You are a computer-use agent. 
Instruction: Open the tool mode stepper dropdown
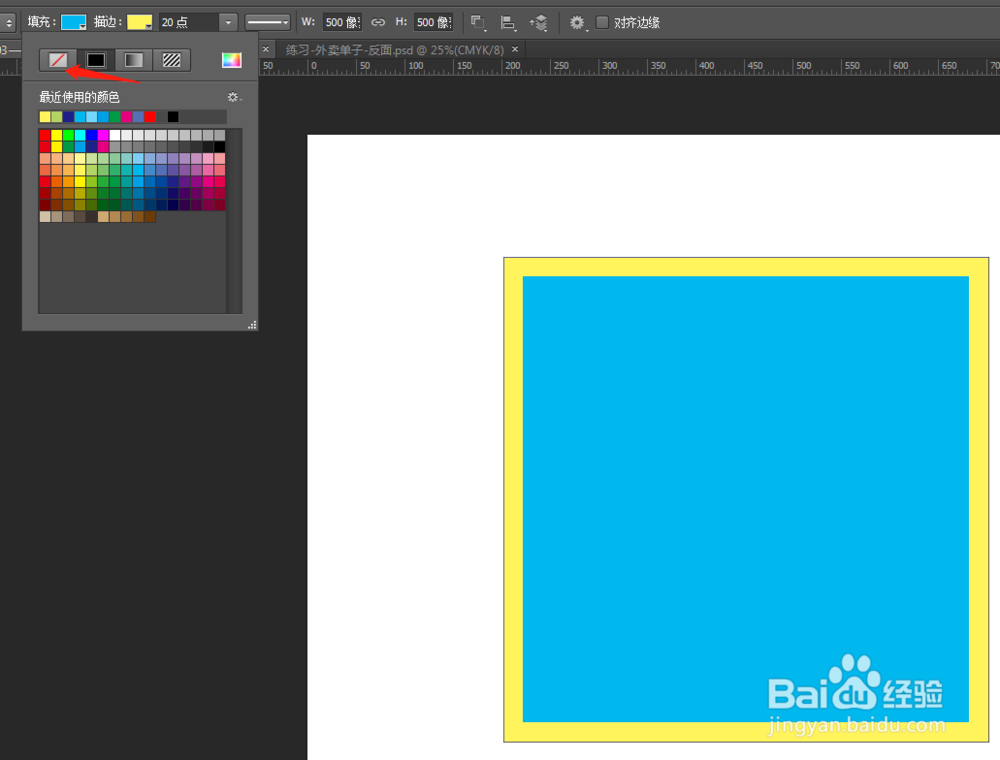[x=8, y=22]
